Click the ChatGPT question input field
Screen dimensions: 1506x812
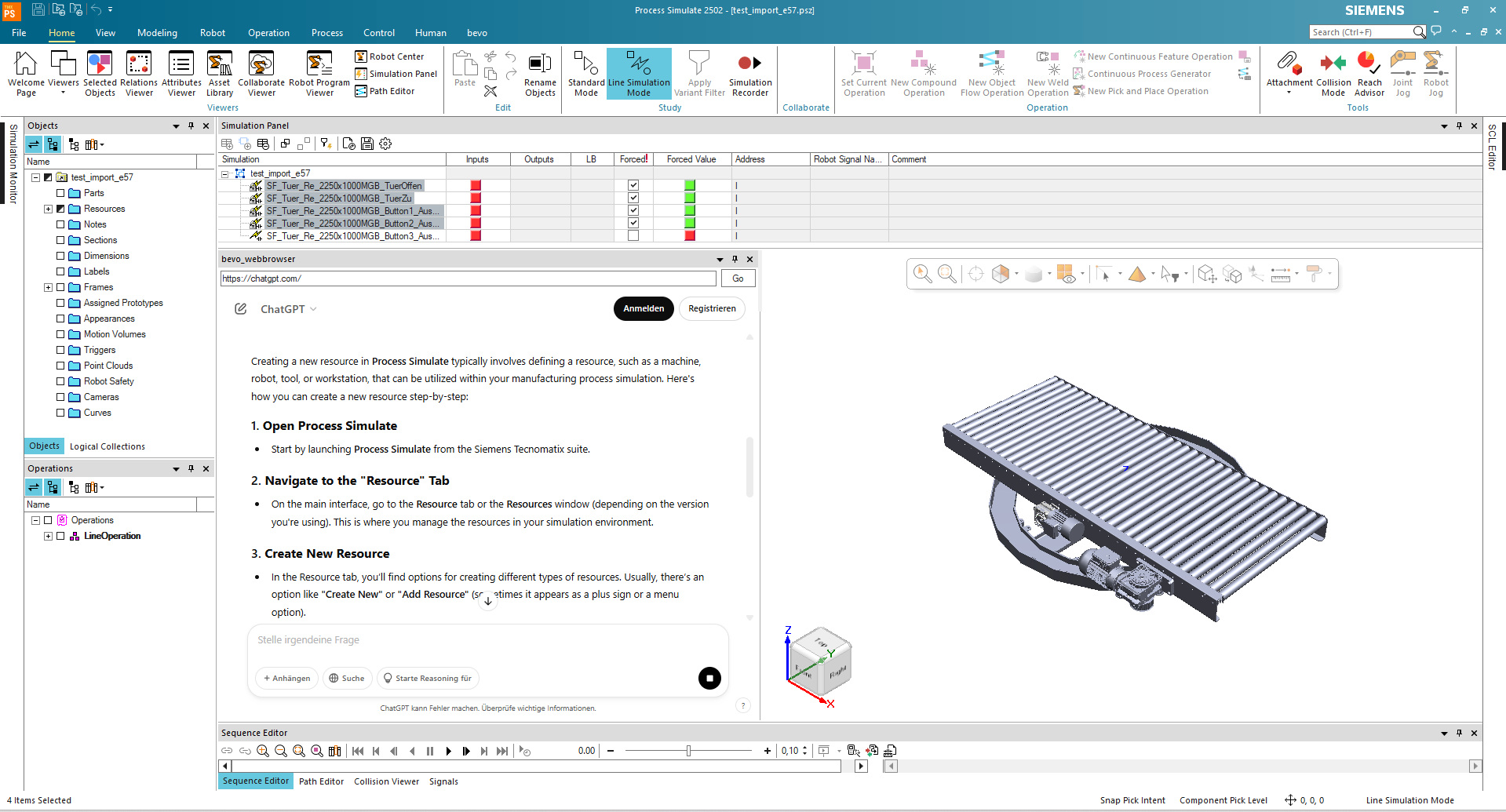click(x=487, y=640)
